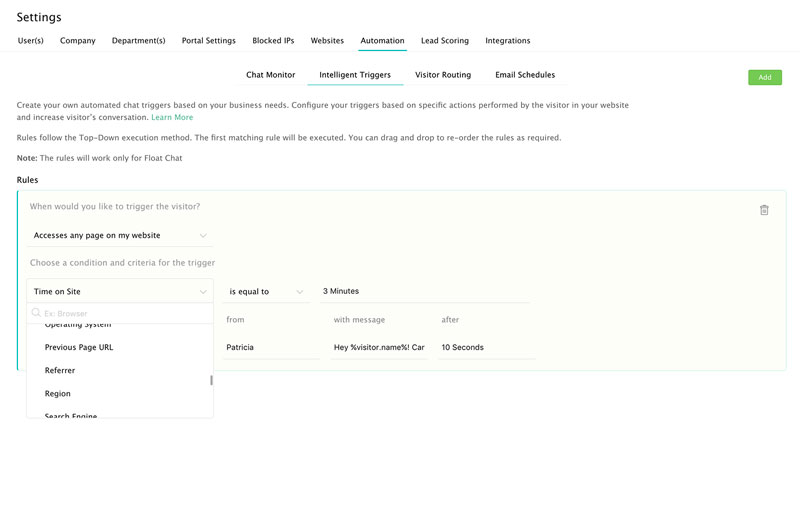Select the Automation tab

382,41
